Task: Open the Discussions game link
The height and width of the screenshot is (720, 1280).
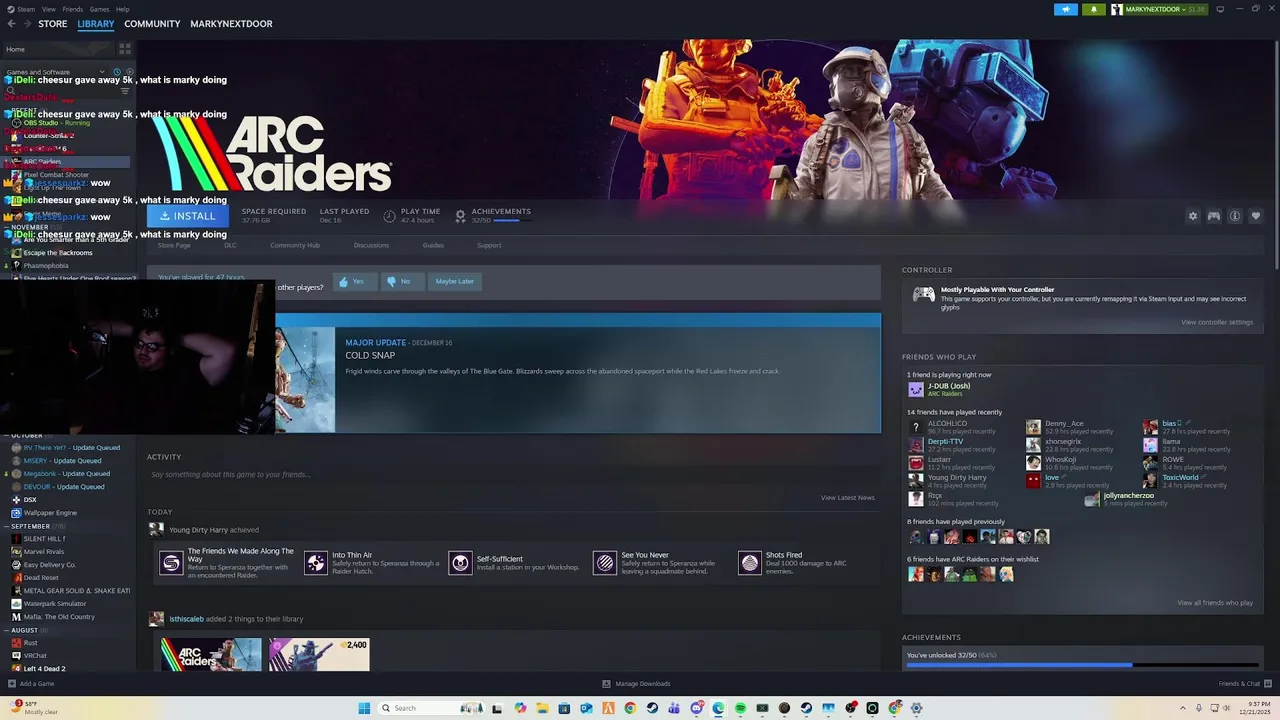Action: [371, 245]
